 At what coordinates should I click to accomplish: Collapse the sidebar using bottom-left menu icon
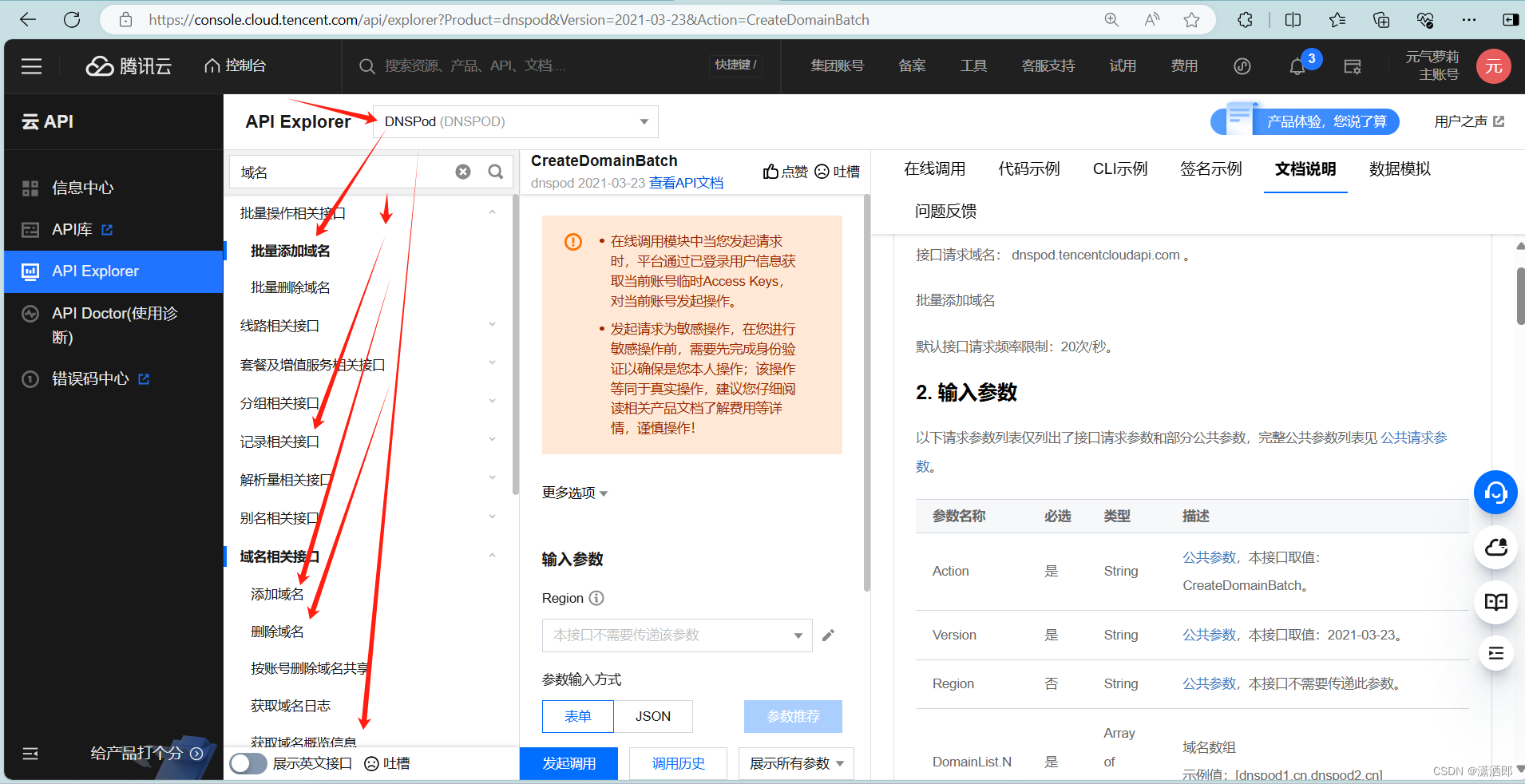pos(30,754)
